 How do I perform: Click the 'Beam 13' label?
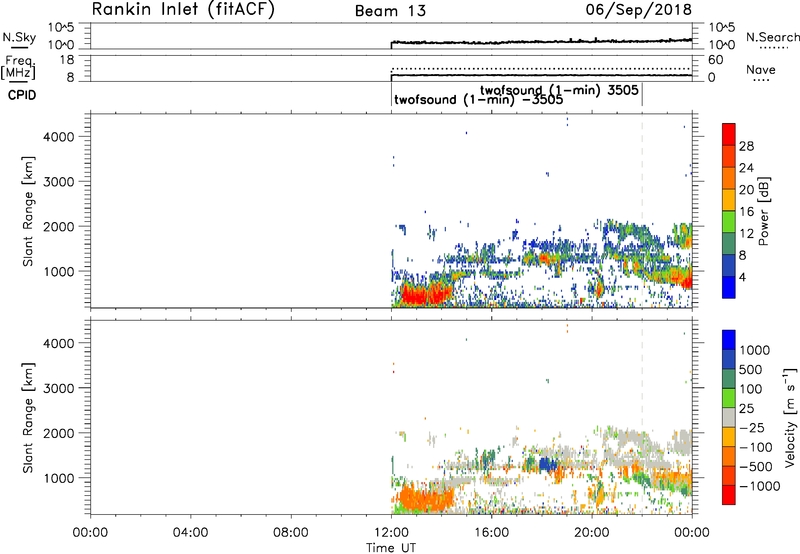390,11
